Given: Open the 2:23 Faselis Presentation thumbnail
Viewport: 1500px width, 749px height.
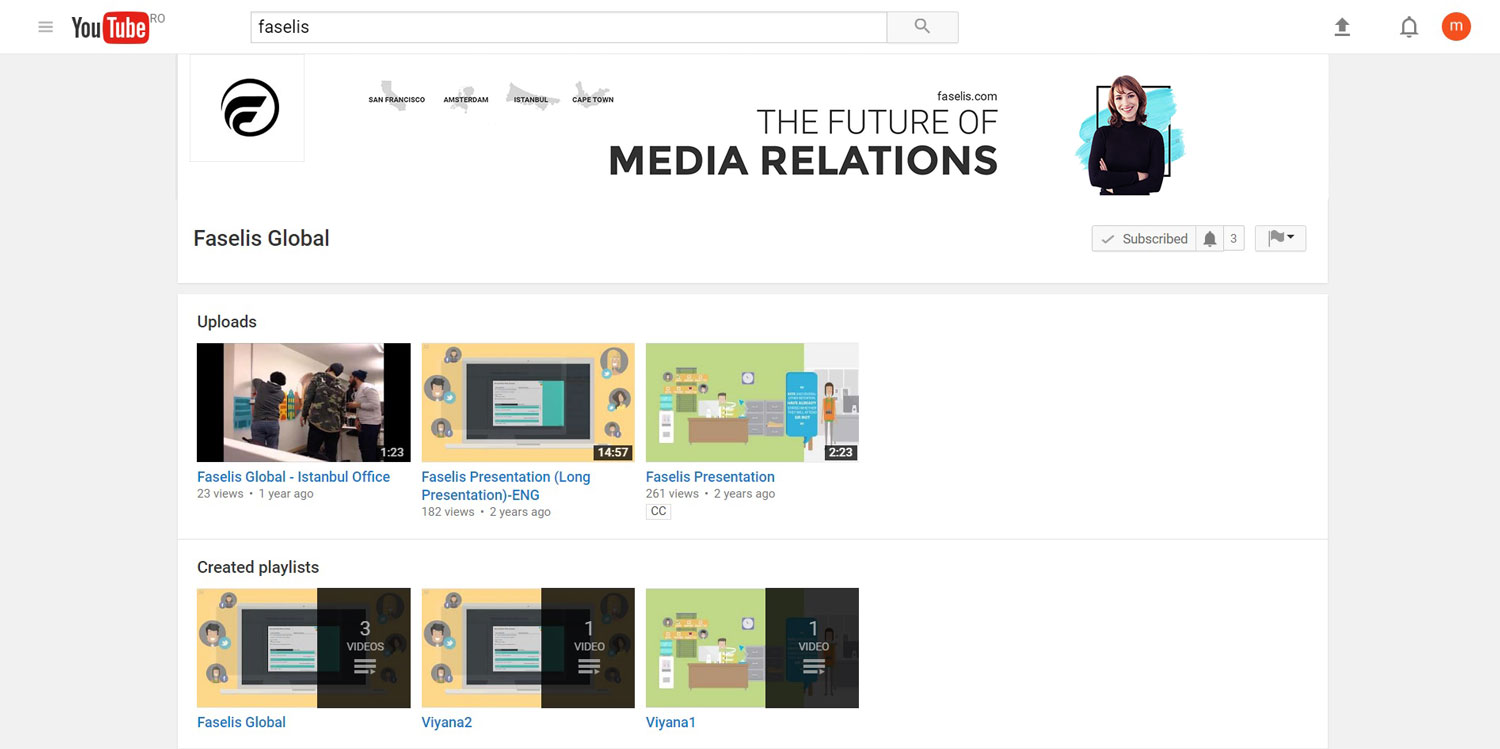Looking at the screenshot, I should [x=752, y=402].
